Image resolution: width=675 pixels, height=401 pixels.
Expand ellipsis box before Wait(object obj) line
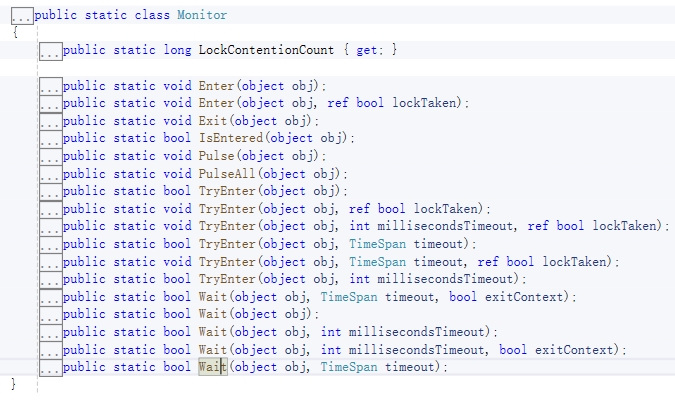click(x=50, y=315)
